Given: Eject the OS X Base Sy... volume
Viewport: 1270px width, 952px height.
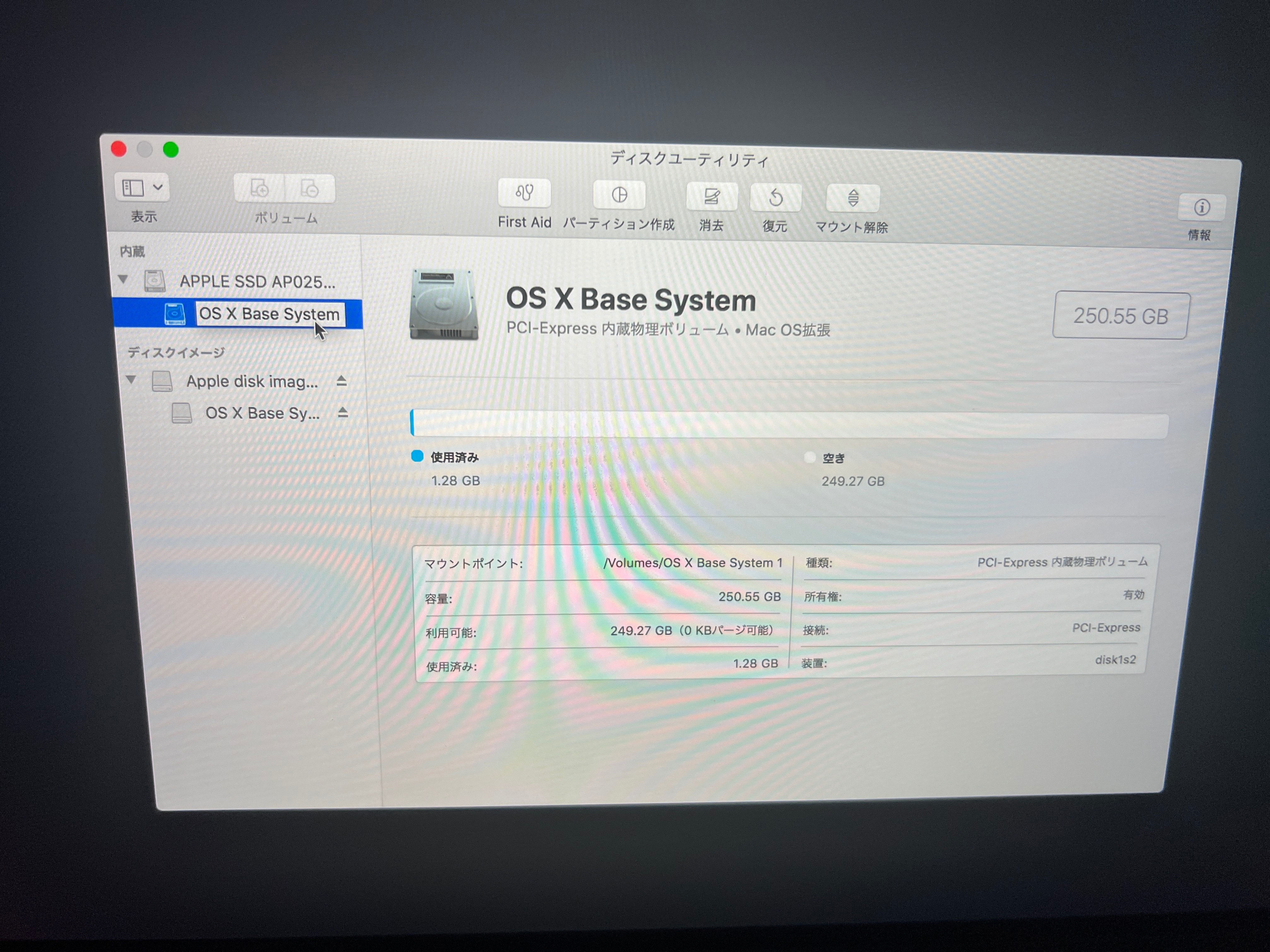Looking at the screenshot, I should coord(343,413).
